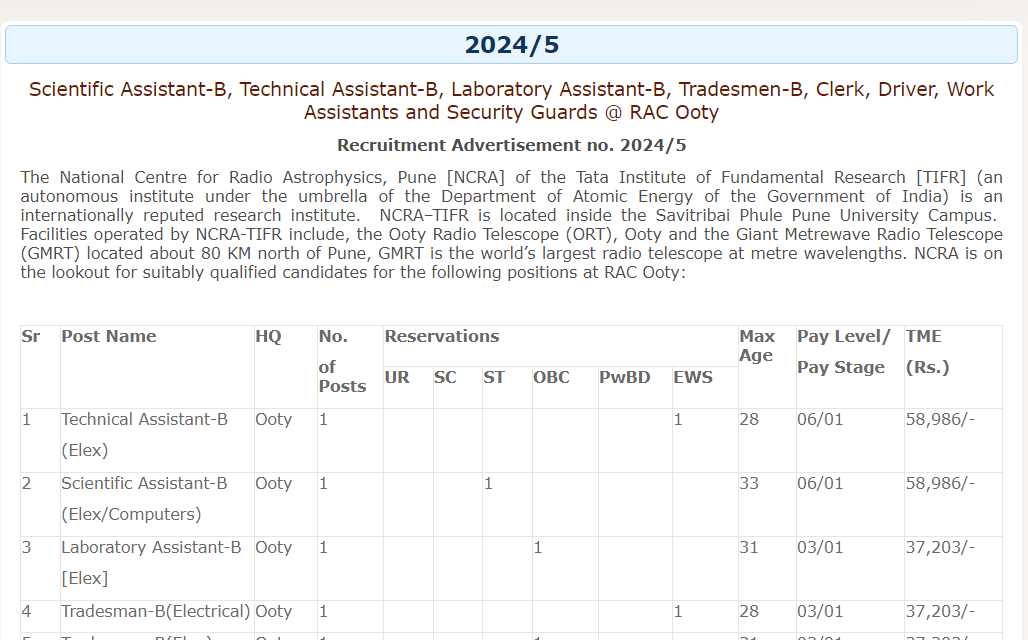Screen dimensions: 1028x640
Task: Click number of posts '1' for Tradesman-B(Electrical)
Action: [323, 611]
